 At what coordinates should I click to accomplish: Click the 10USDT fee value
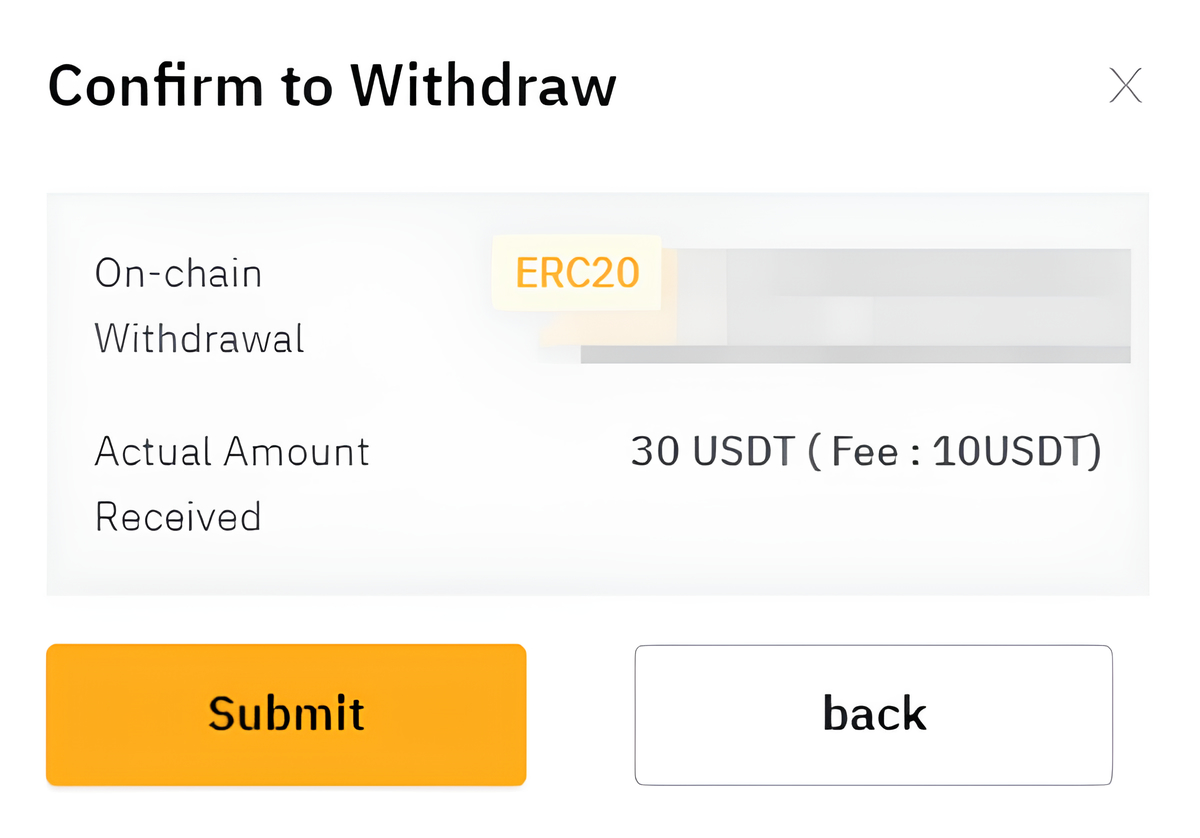tap(1007, 452)
